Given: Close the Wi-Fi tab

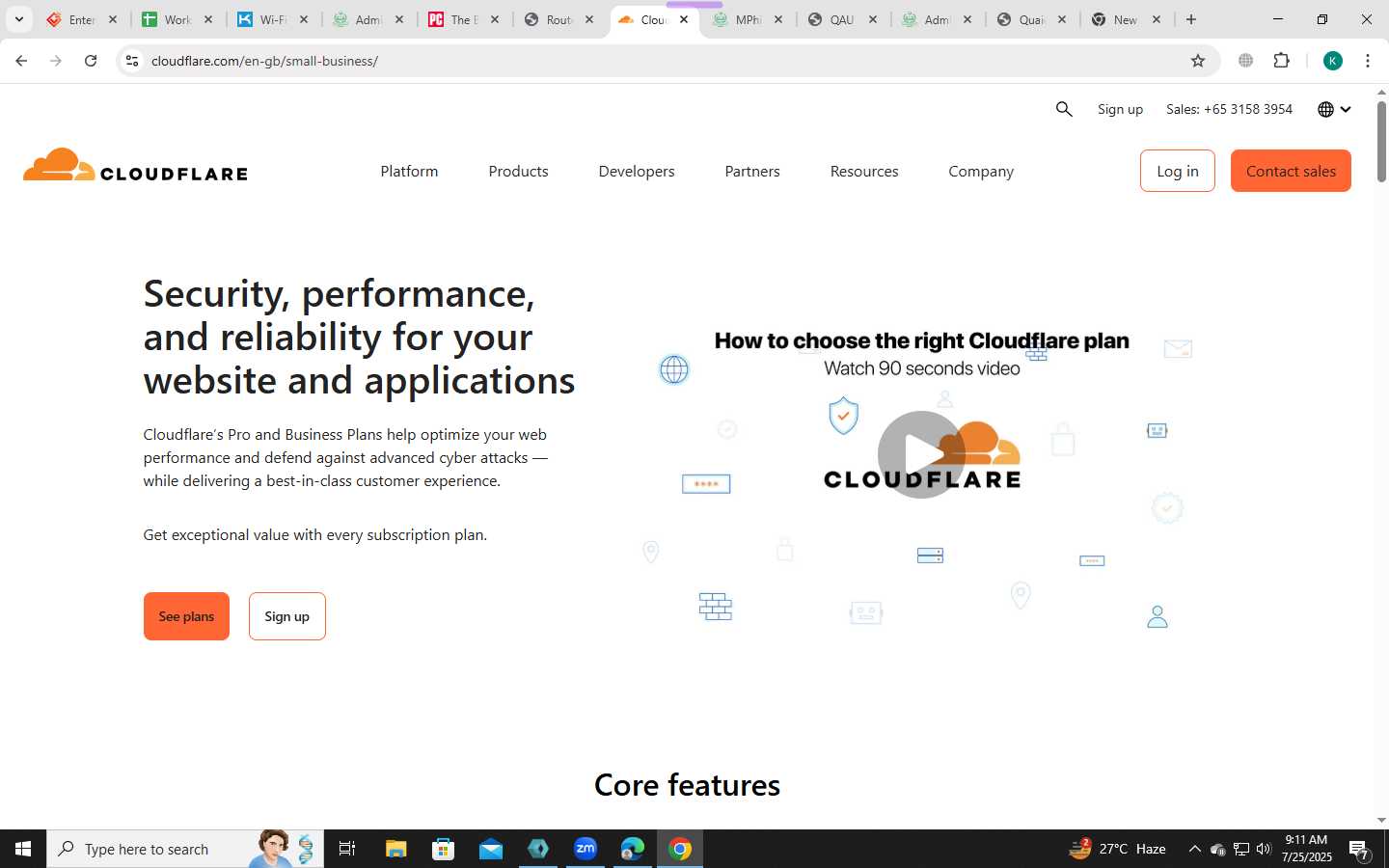Looking at the screenshot, I should (x=304, y=19).
